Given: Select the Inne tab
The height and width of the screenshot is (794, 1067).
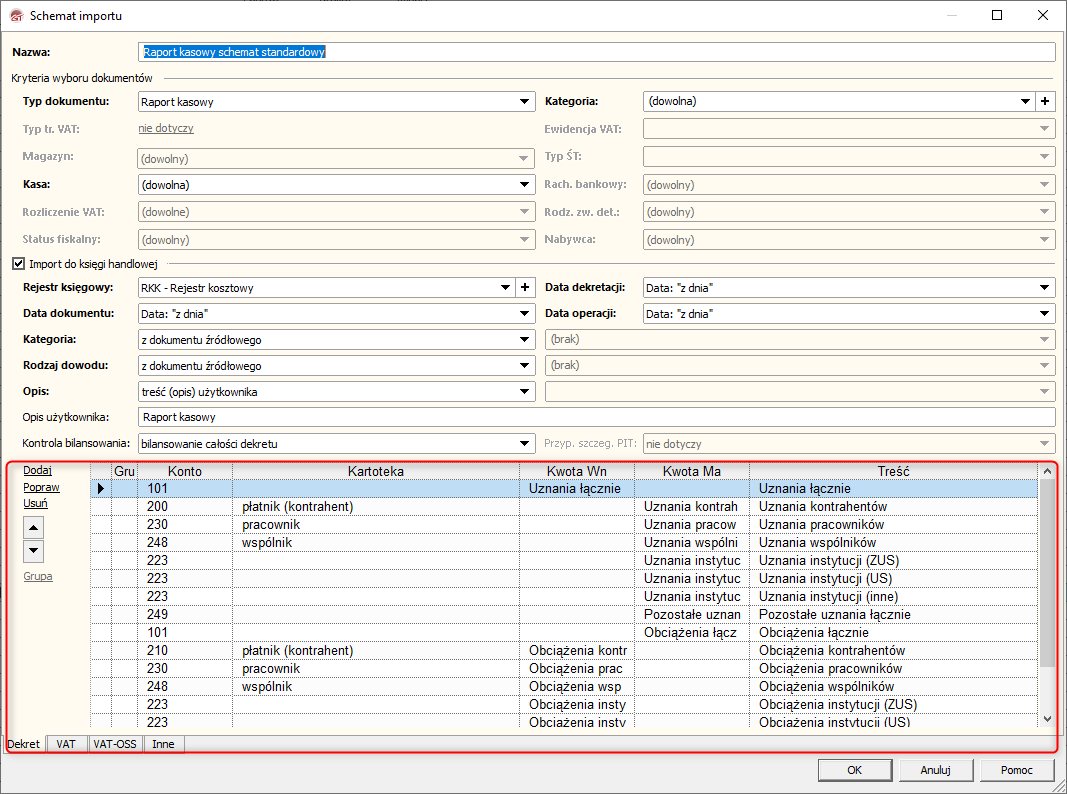Looking at the screenshot, I should (x=163, y=744).
